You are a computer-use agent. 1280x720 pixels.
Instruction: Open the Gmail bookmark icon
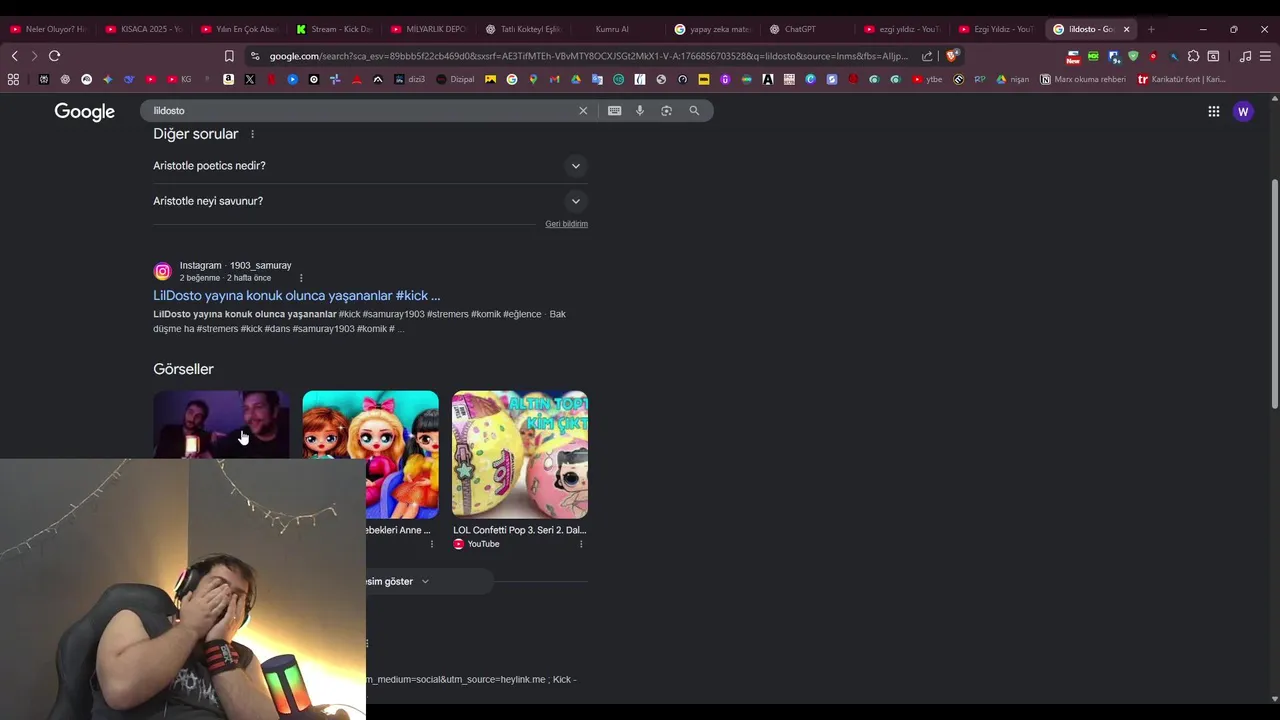click(554, 79)
